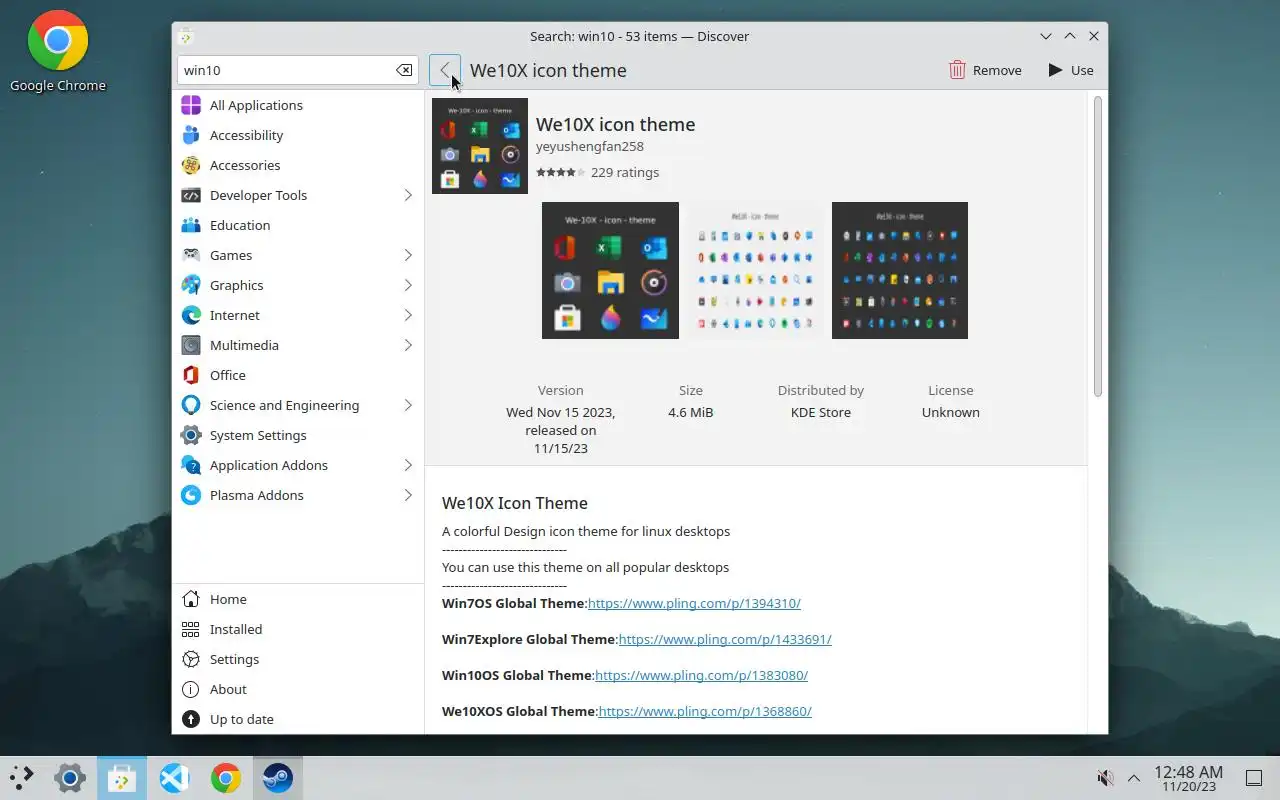Select the Application Addons icon
This screenshot has height=800, width=1280.
pyautogui.click(x=191, y=465)
